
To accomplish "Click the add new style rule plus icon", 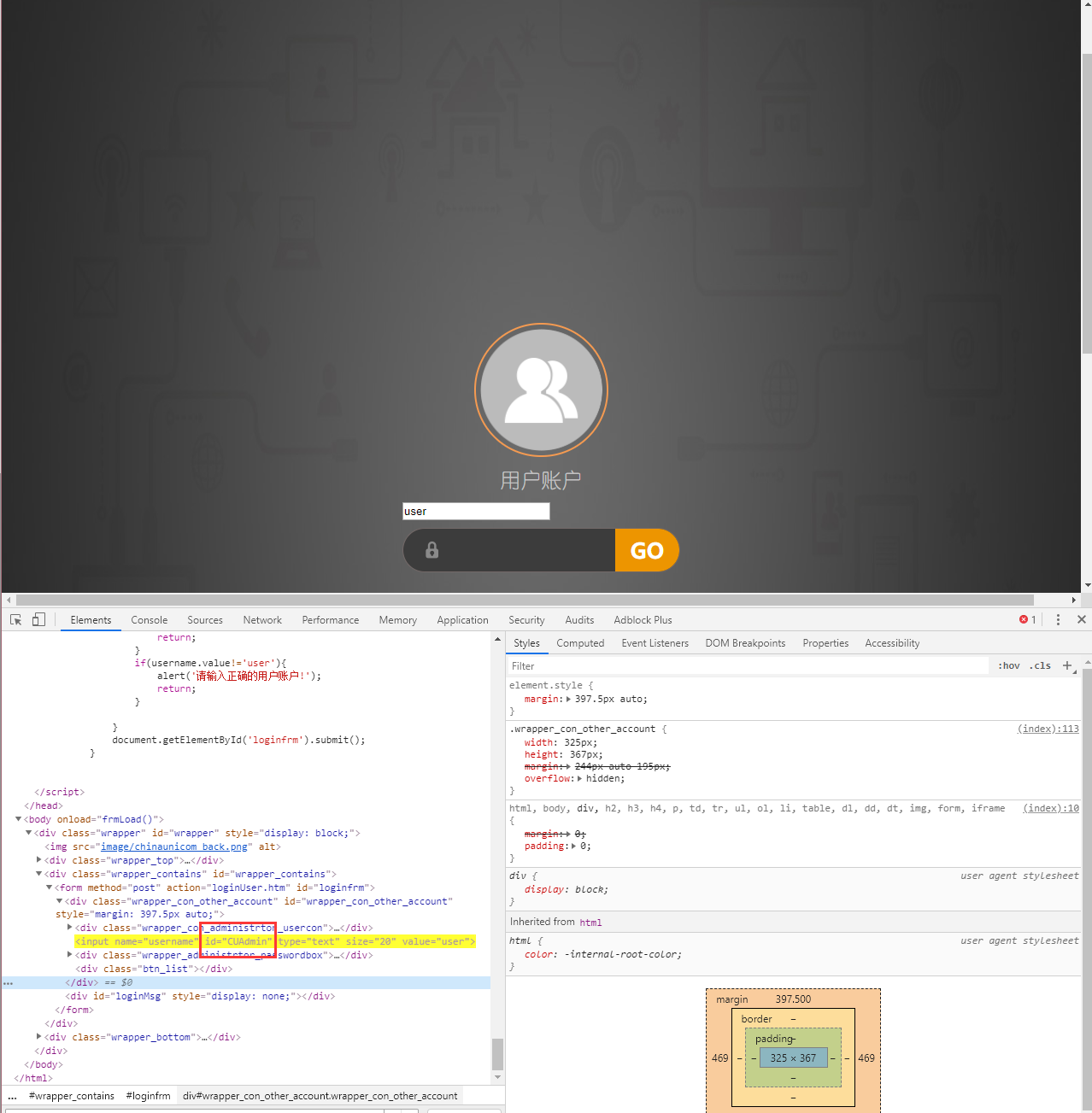I will pos(1066,665).
